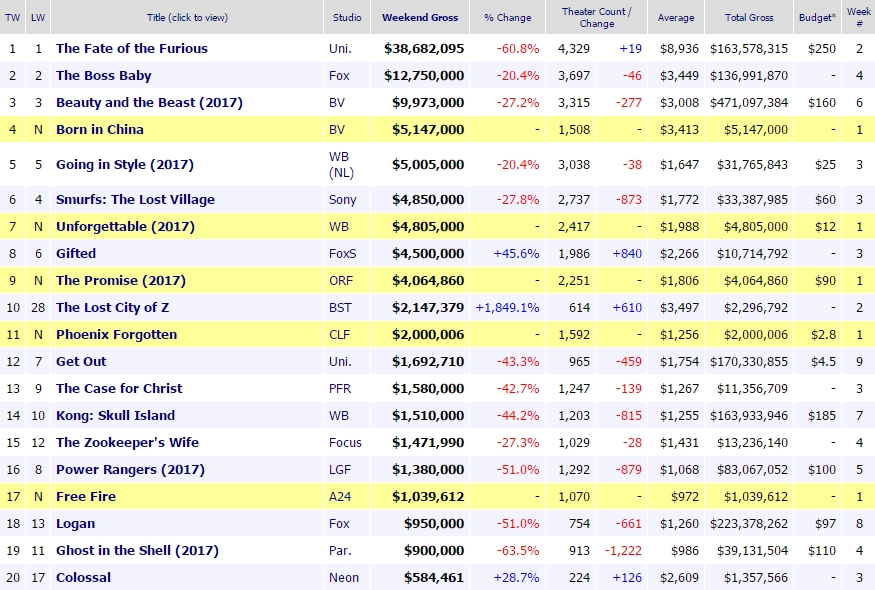Open the CLF studio link
The height and width of the screenshot is (590, 875).
(340, 334)
